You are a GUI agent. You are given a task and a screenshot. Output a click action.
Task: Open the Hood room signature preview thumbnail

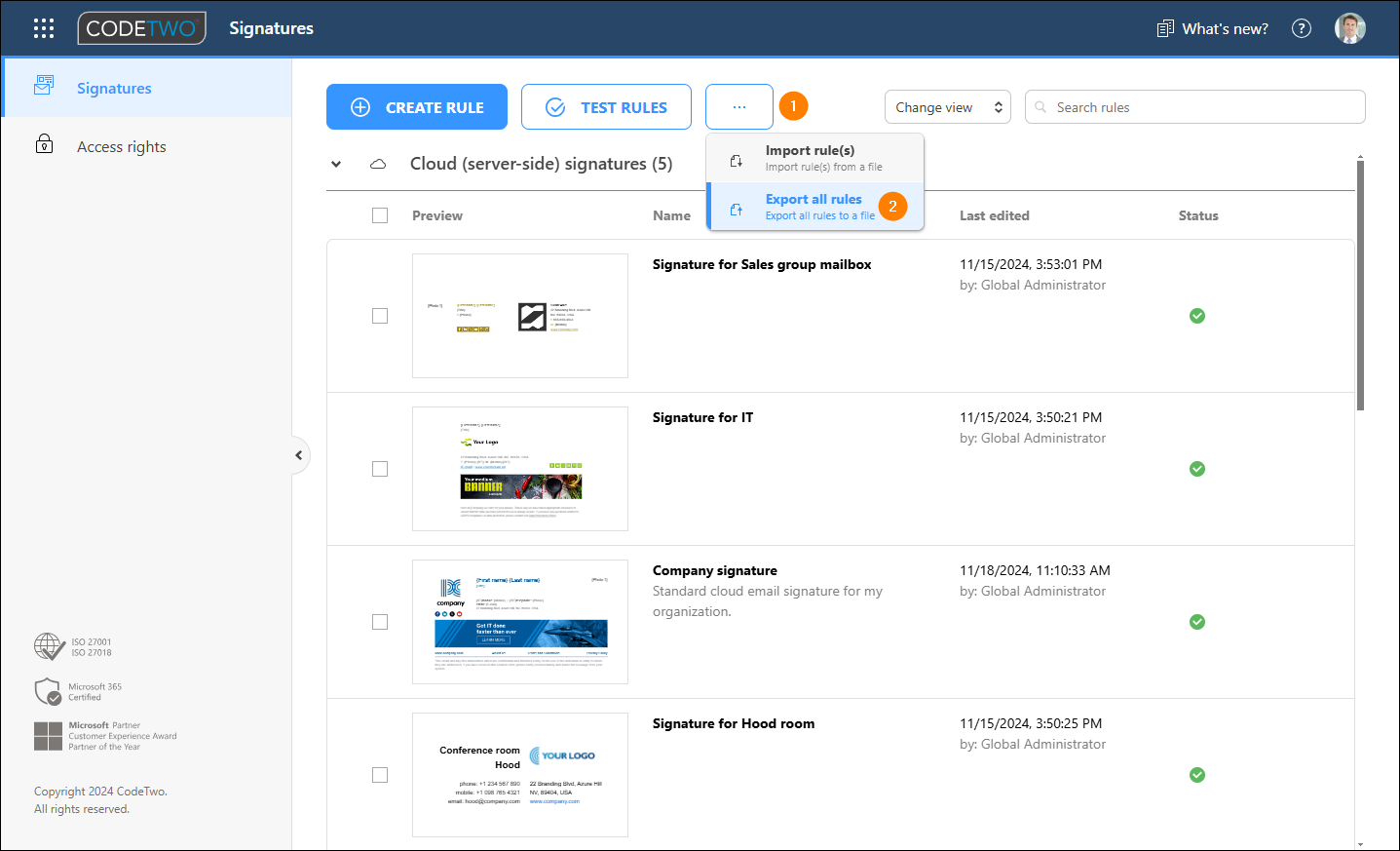(x=520, y=775)
